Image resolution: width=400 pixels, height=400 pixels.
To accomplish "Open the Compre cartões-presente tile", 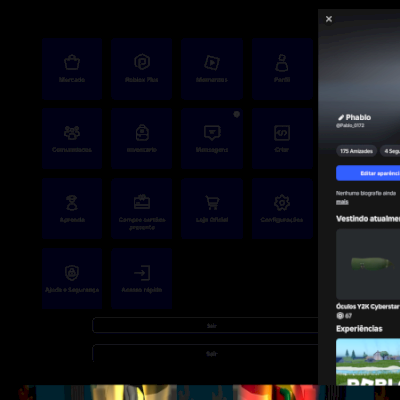I will [x=142, y=208].
